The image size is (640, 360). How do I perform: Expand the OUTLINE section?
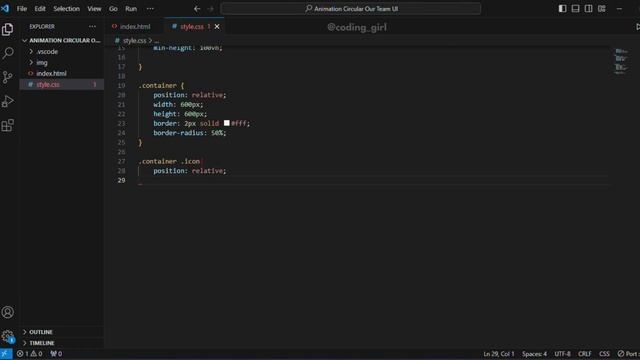pyautogui.click(x=61, y=332)
